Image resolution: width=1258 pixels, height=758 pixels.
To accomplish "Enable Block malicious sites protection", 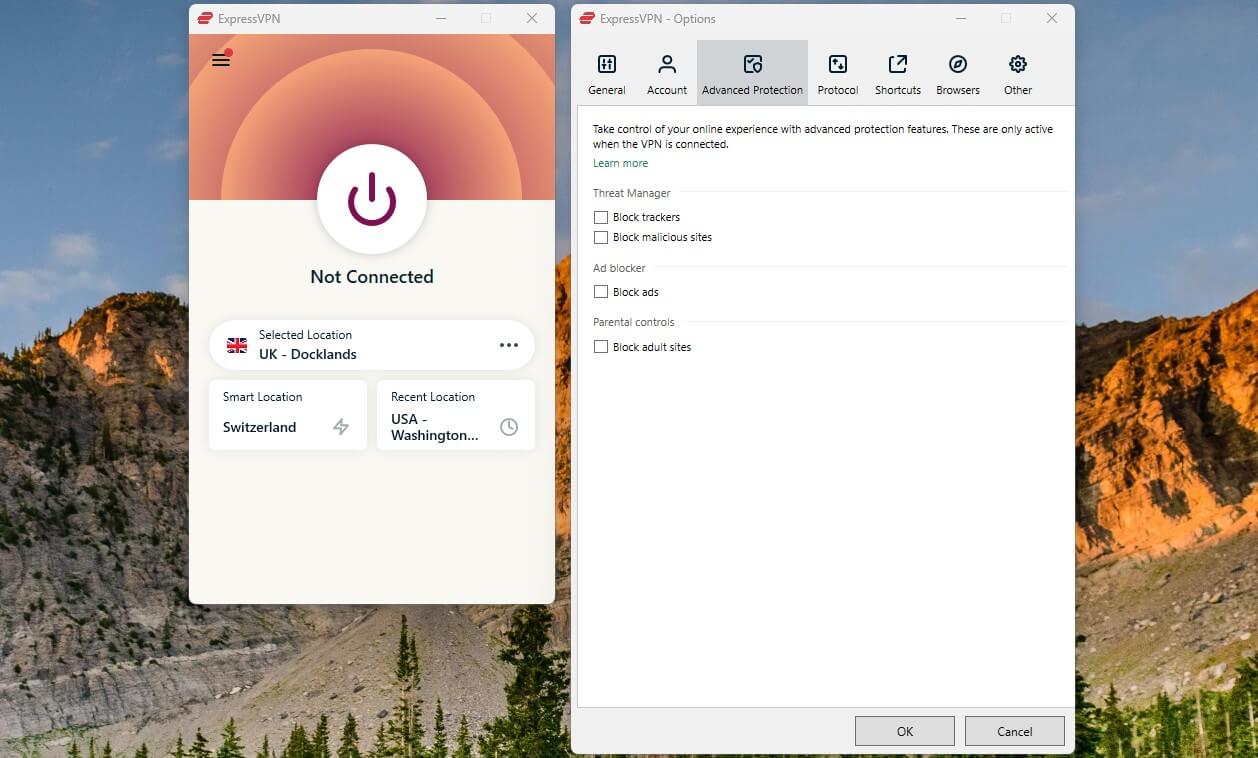I will [x=600, y=237].
